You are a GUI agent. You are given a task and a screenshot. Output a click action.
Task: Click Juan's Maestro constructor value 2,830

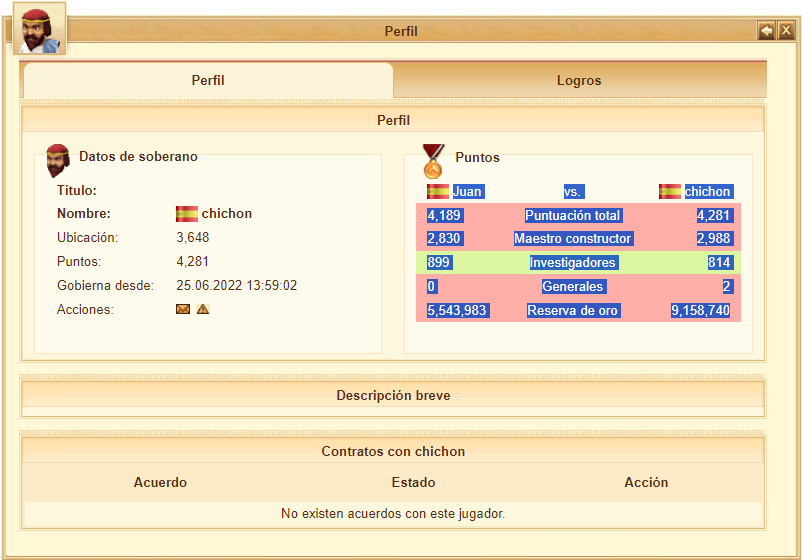[444, 238]
